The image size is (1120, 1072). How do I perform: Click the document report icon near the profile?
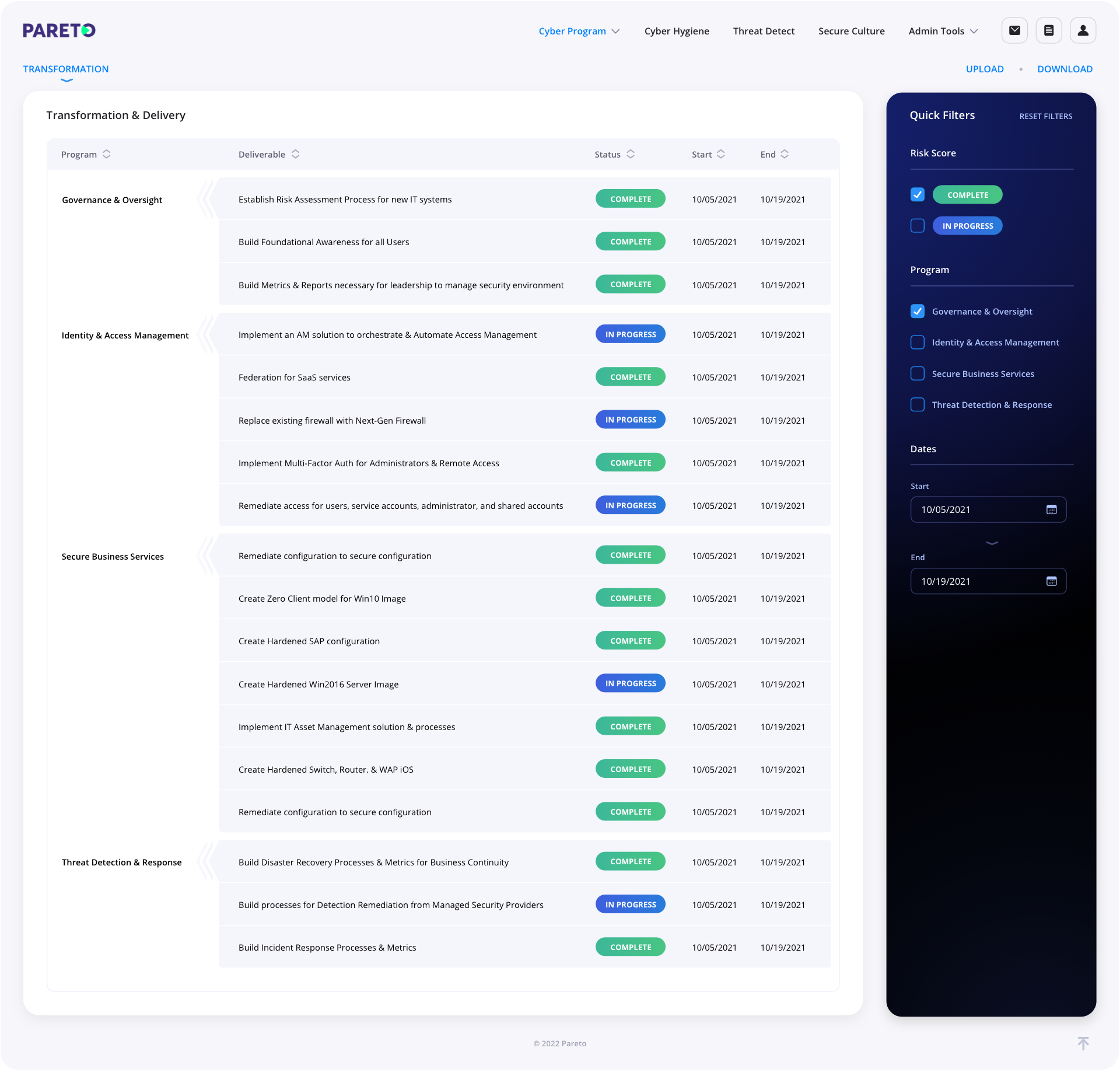coord(1048,30)
